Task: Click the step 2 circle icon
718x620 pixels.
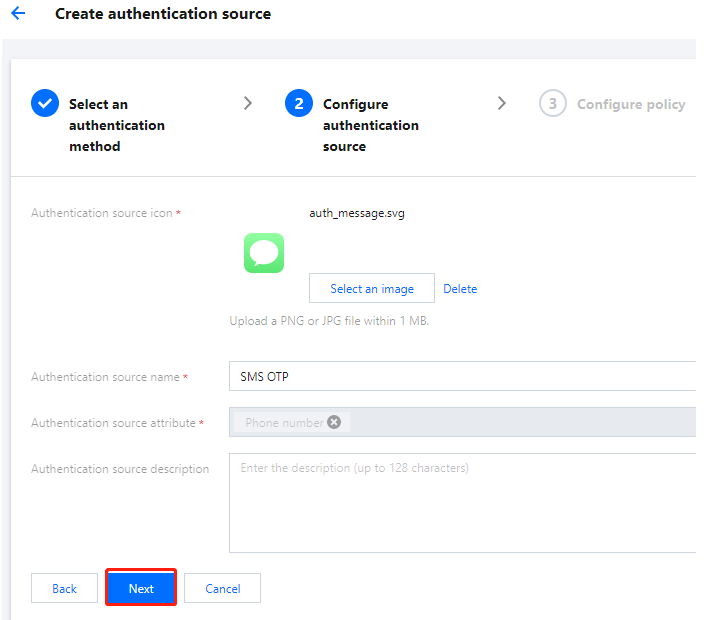Action: tap(299, 103)
